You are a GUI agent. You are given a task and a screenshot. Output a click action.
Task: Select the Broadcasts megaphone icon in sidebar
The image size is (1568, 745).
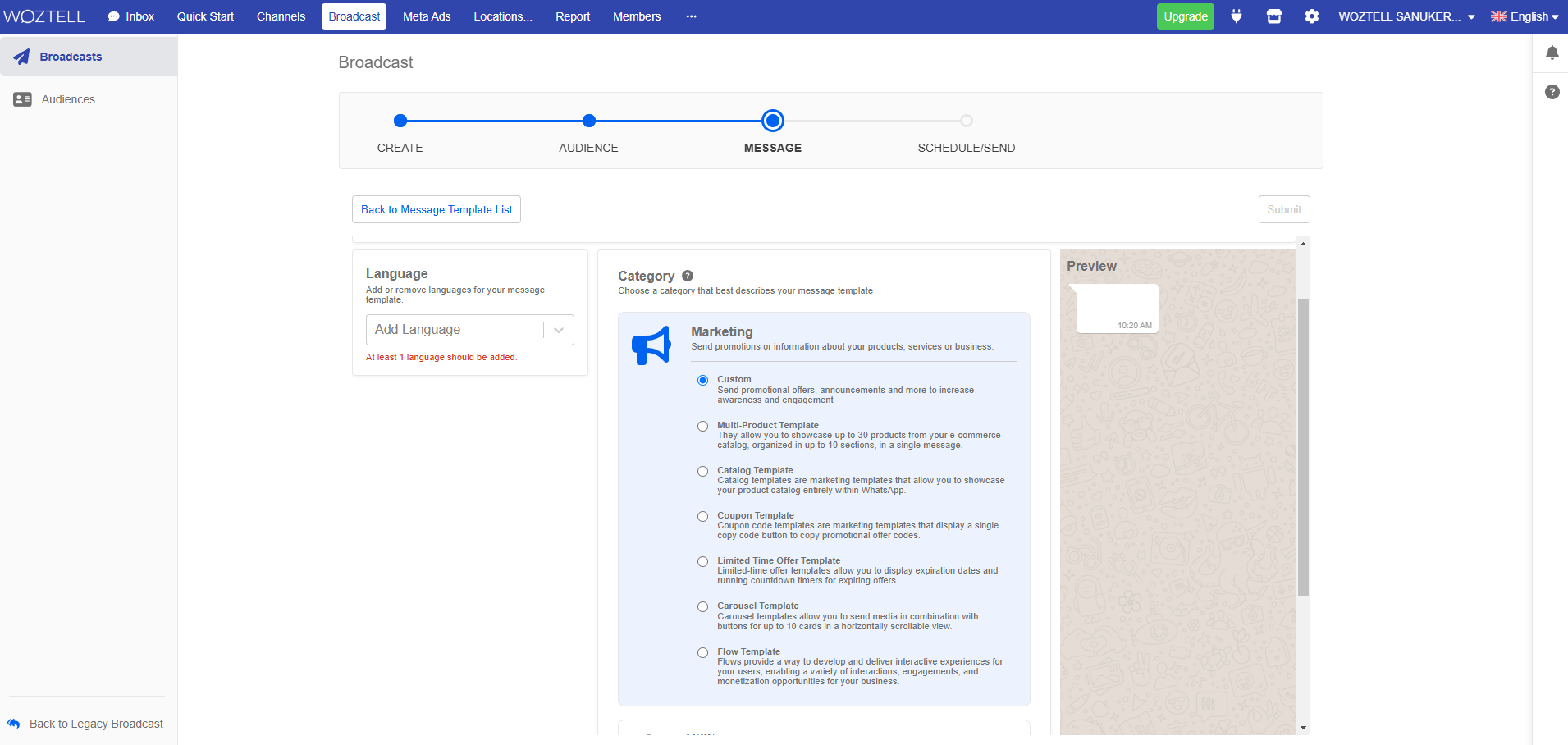click(x=21, y=56)
